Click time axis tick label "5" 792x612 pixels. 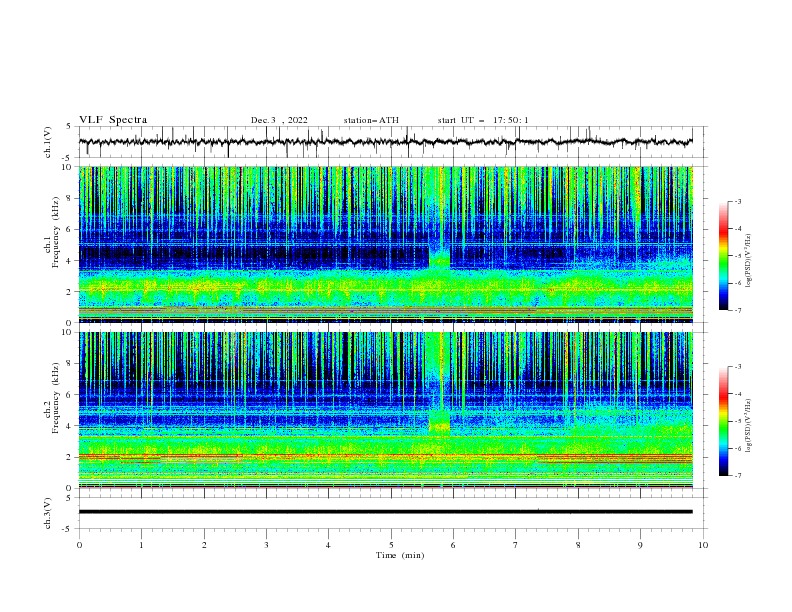point(391,545)
